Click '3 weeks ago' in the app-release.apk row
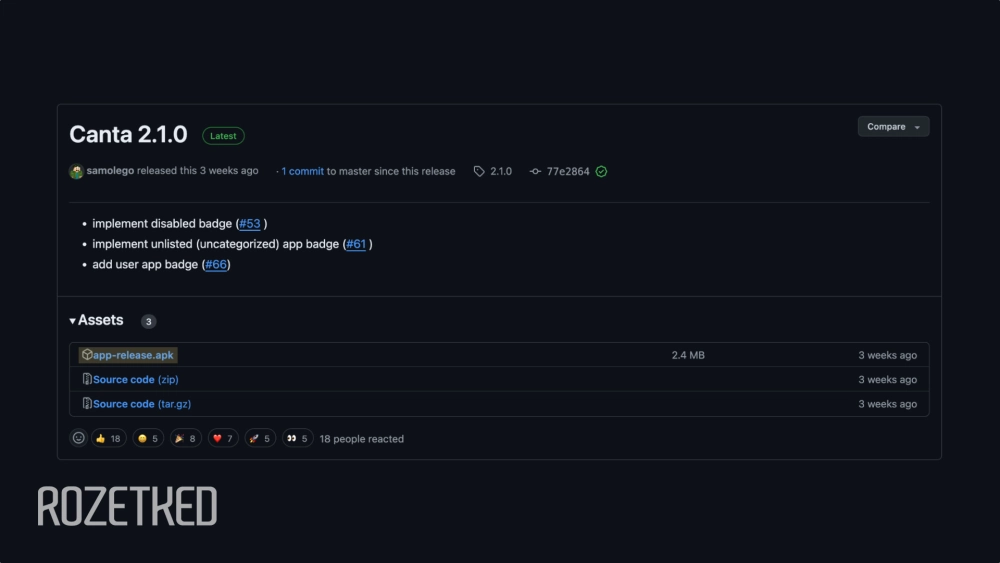This screenshot has width=1000, height=563. click(888, 355)
